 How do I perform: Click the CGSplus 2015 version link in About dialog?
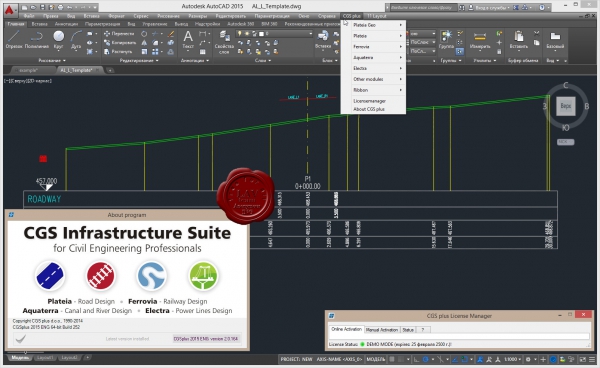tap(205, 339)
